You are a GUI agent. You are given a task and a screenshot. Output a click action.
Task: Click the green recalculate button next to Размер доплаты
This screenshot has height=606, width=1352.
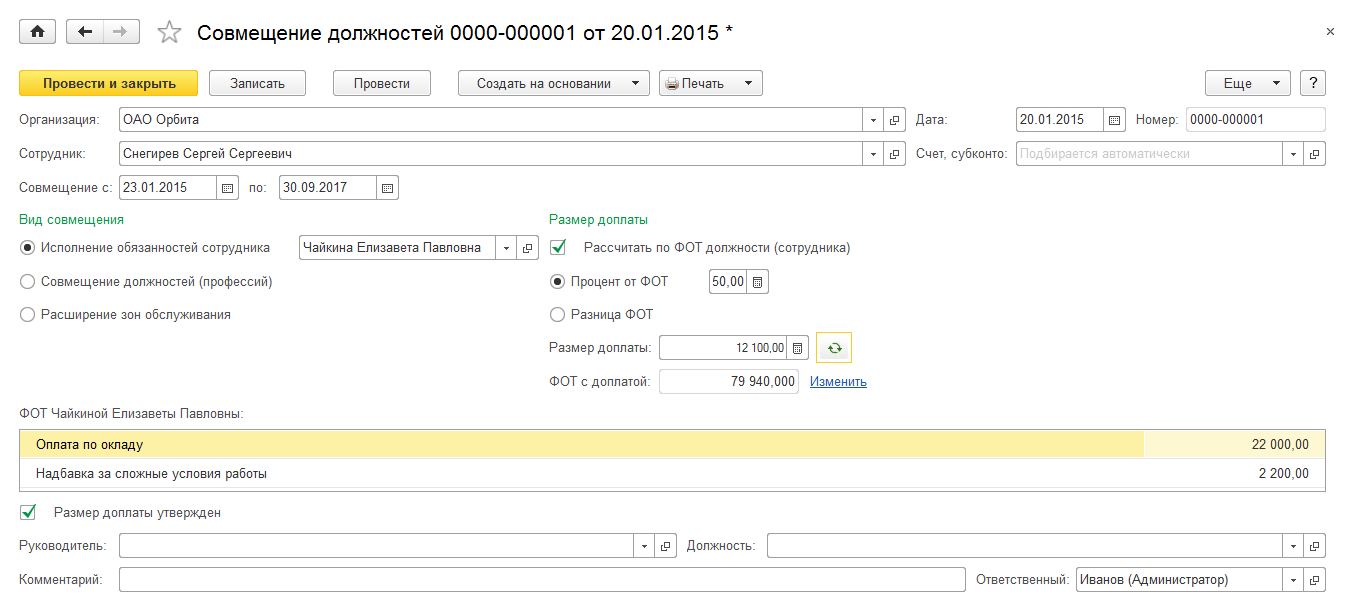point(834,348)
